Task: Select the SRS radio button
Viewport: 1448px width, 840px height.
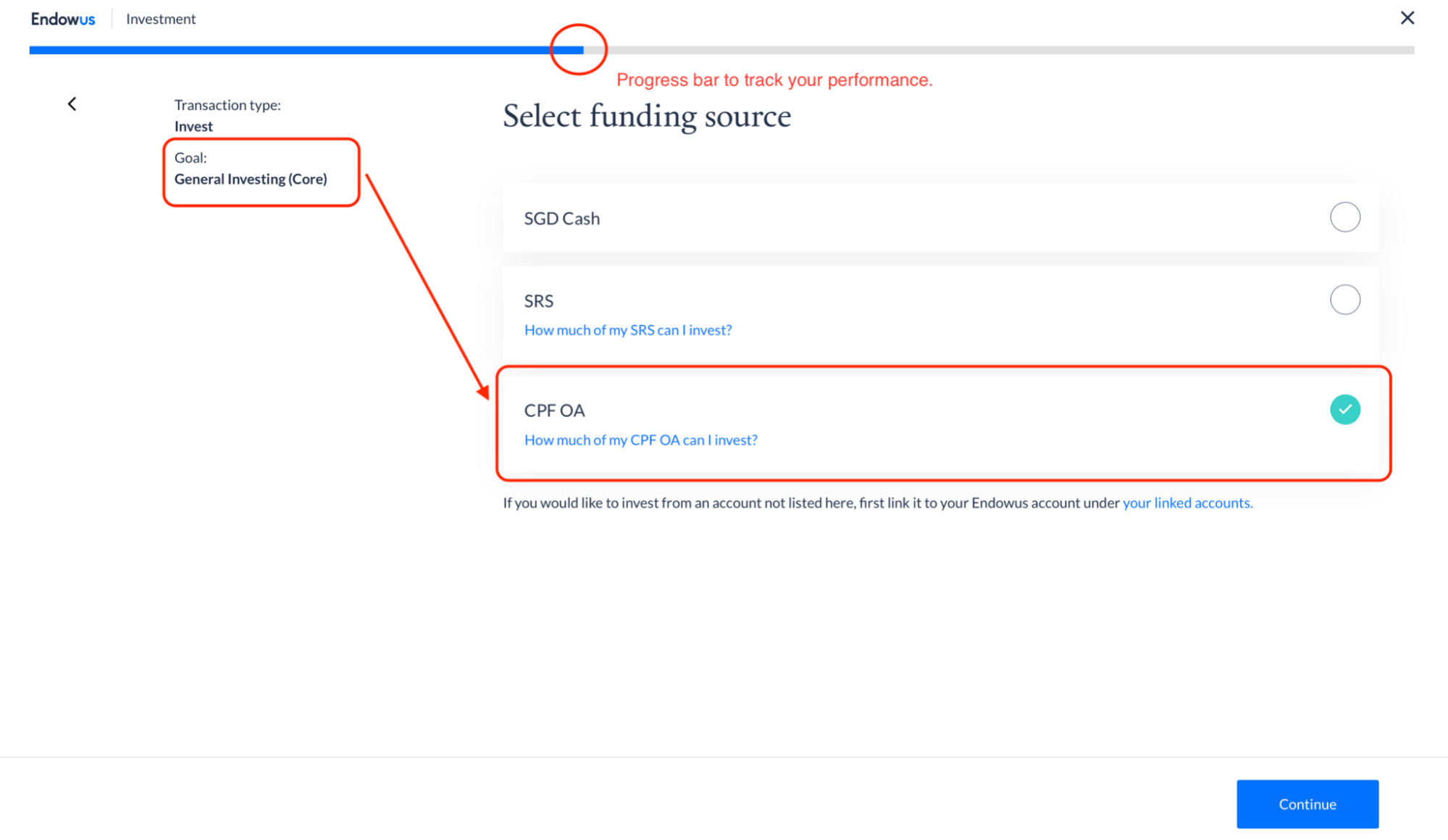Action: 1344,300
